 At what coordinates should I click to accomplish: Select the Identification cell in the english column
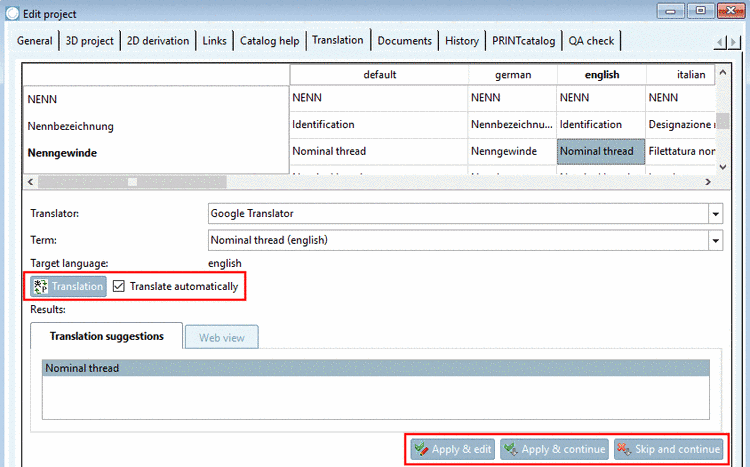[601, 125]
